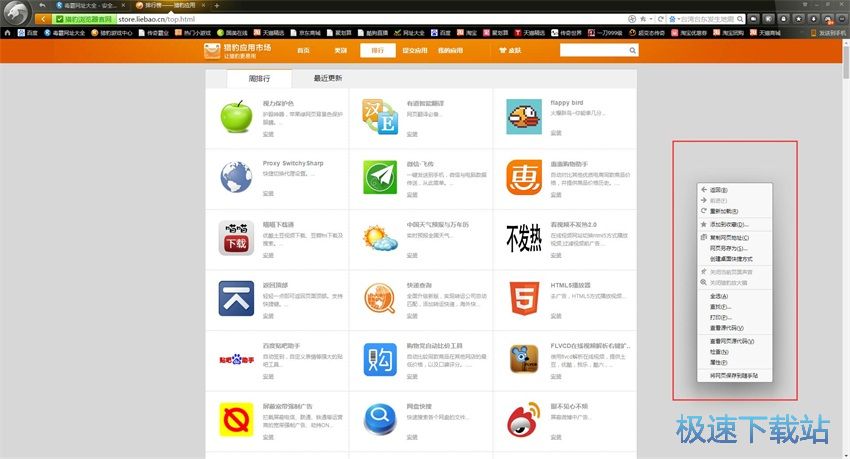Open the red 下载 download app icon

(236, 238)
